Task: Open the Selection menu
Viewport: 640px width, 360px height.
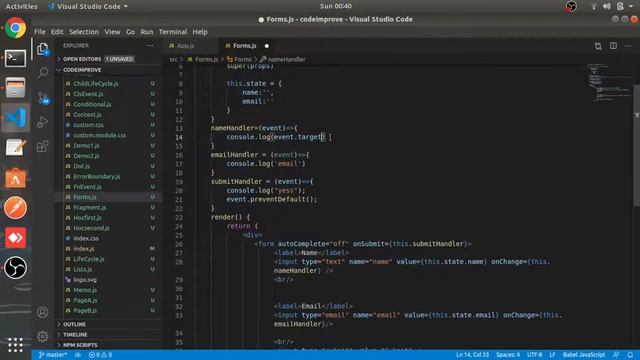Action: 84,32
